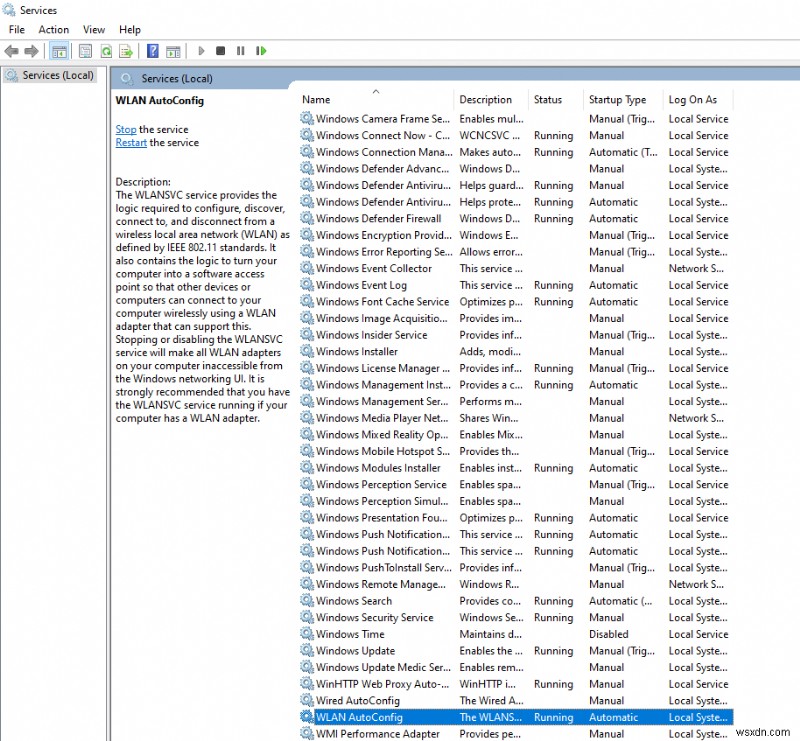Click the File menu
The height and width of the screenshot is (741, 800).
(x=16, y=29)
